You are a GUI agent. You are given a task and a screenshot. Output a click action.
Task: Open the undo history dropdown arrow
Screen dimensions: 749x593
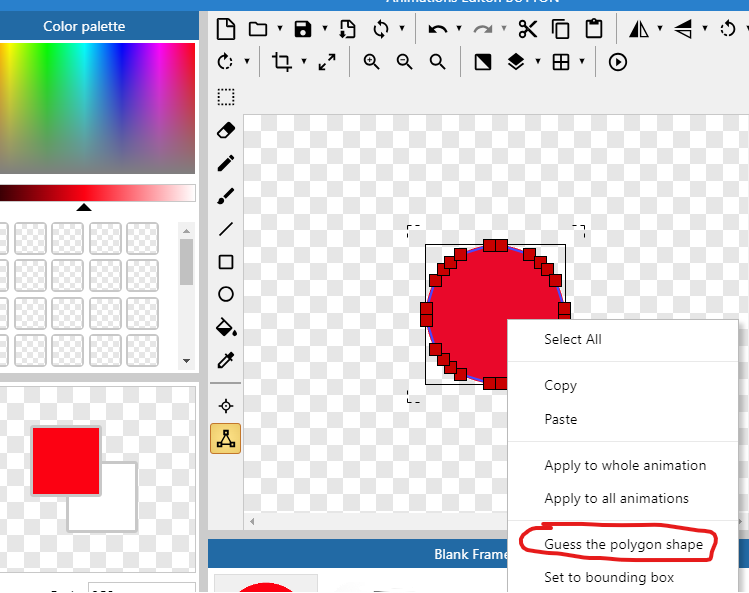pos(459,29)
